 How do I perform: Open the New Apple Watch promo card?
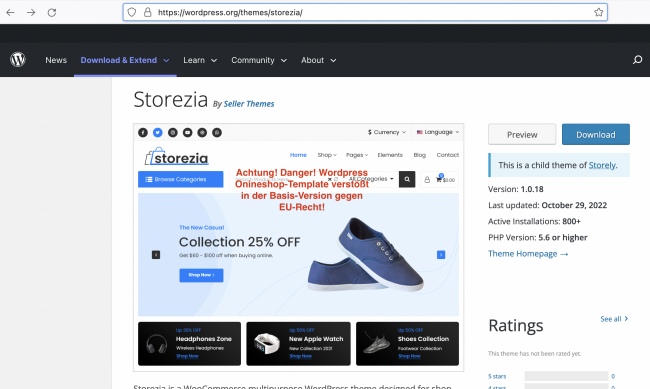coord(298,344)
